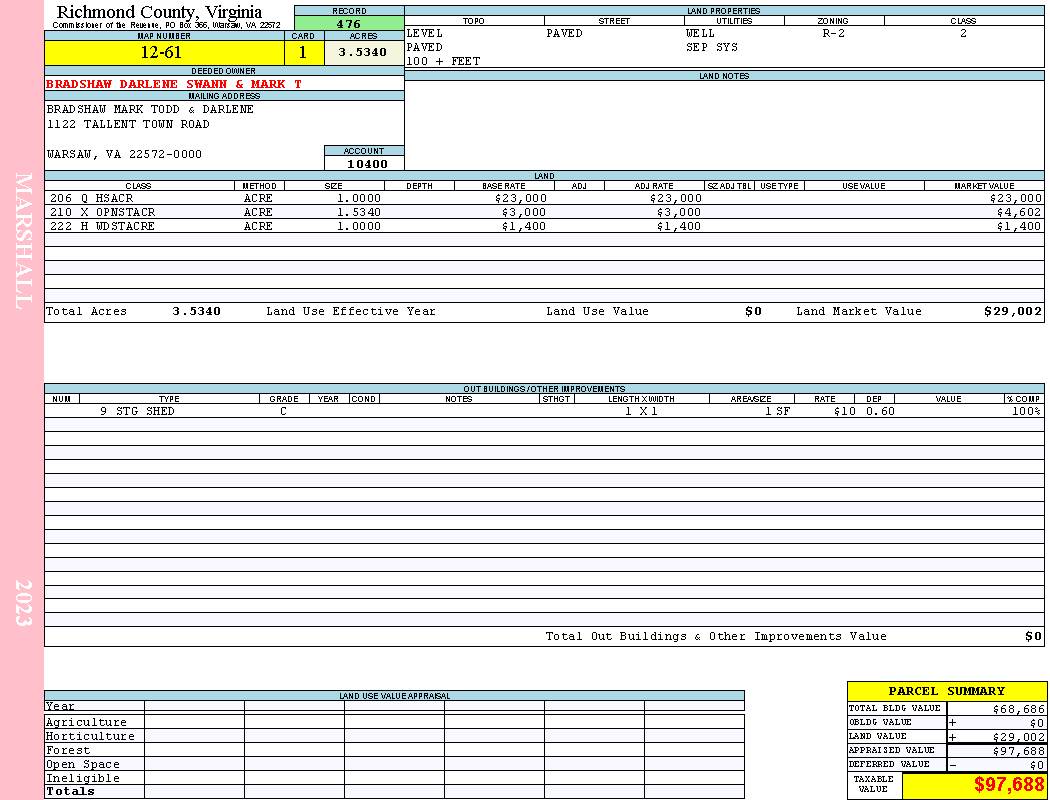Click 100 + FEET in land properties
The image size is (1050, 800).
coord(443,62)
